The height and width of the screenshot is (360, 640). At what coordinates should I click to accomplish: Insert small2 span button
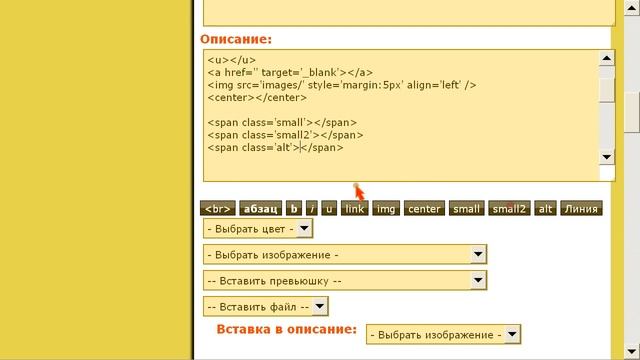[x=509, y=208]
